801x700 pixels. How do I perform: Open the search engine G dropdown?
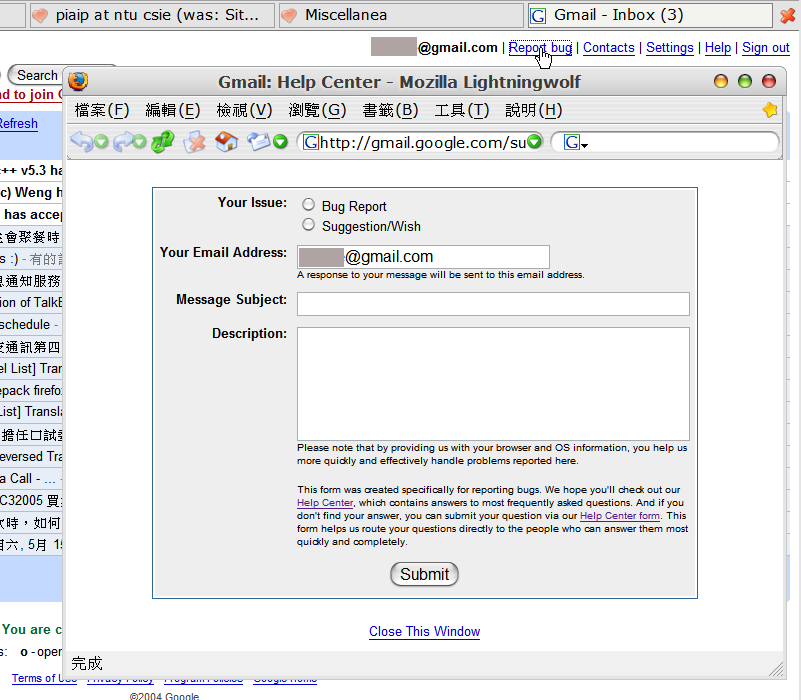(576, 143)
